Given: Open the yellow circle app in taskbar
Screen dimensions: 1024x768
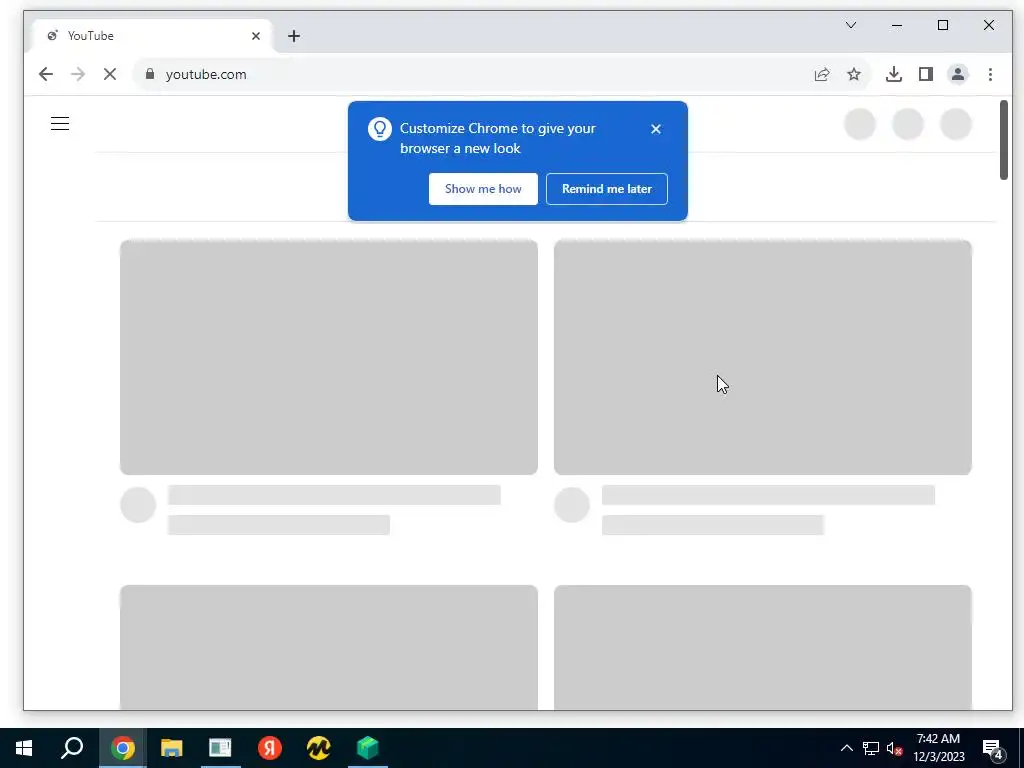Looking at the screenshot, I should 319,748.
